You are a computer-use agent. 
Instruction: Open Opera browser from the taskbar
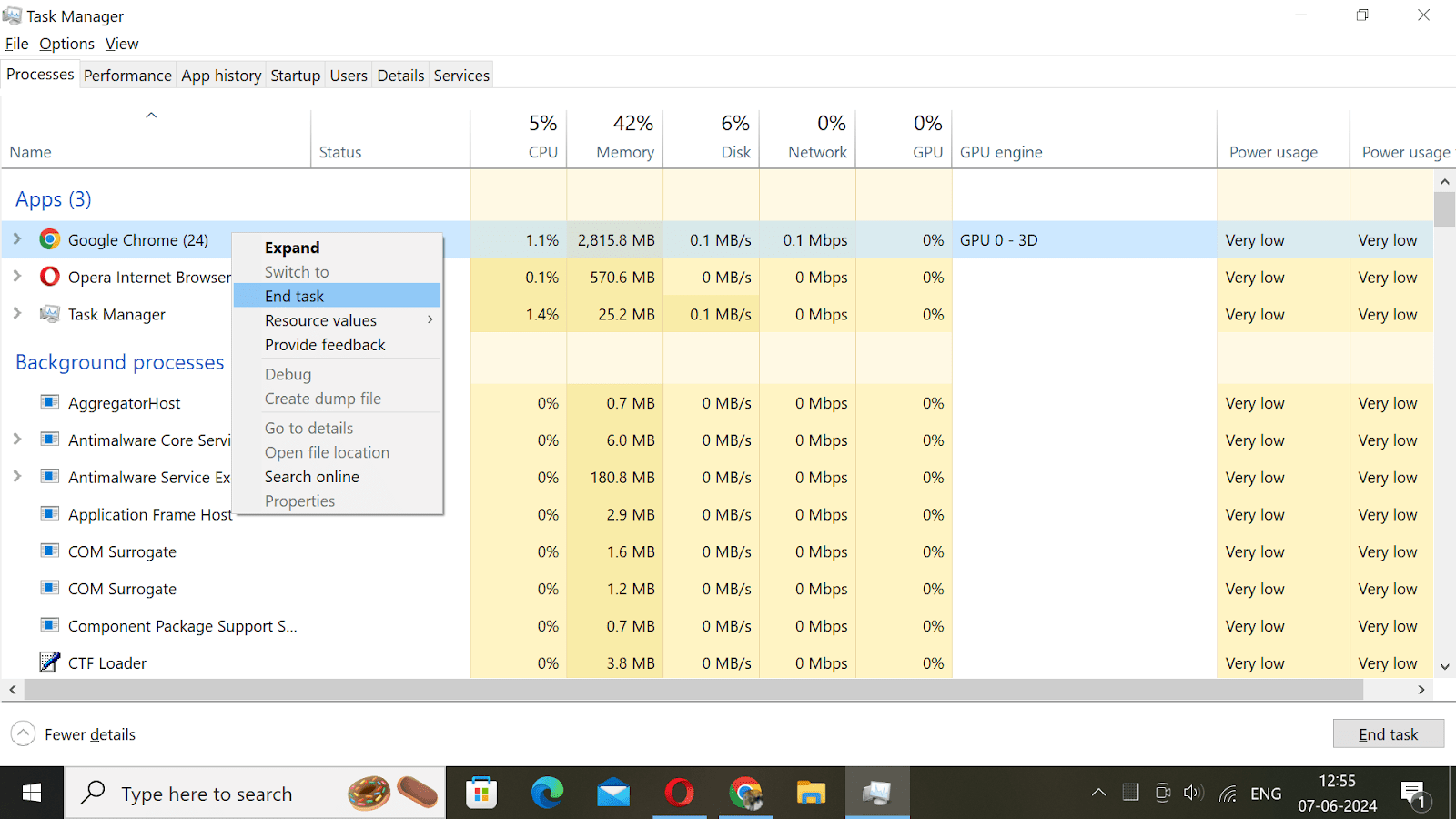[679, 793]
